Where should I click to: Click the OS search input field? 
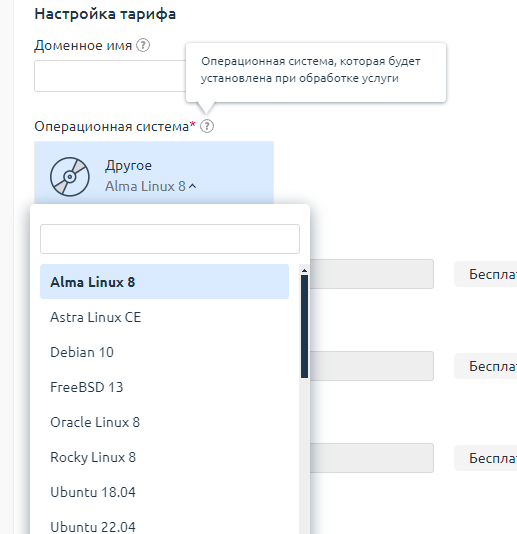(x=170, y=239)
